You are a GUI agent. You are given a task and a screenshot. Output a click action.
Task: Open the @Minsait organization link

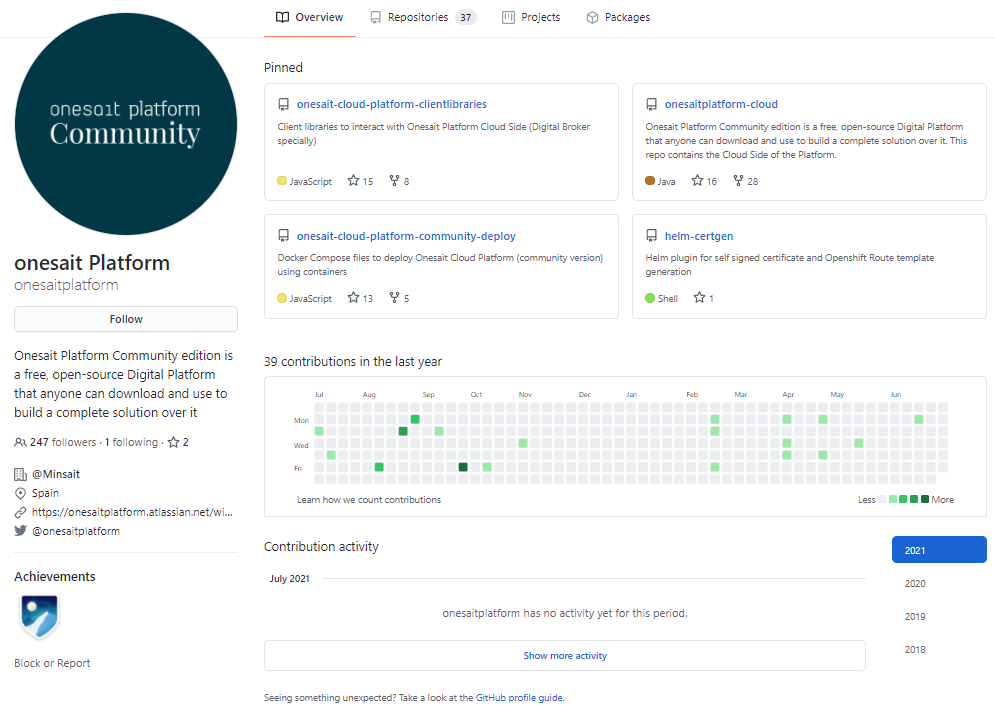coord(56,474)
